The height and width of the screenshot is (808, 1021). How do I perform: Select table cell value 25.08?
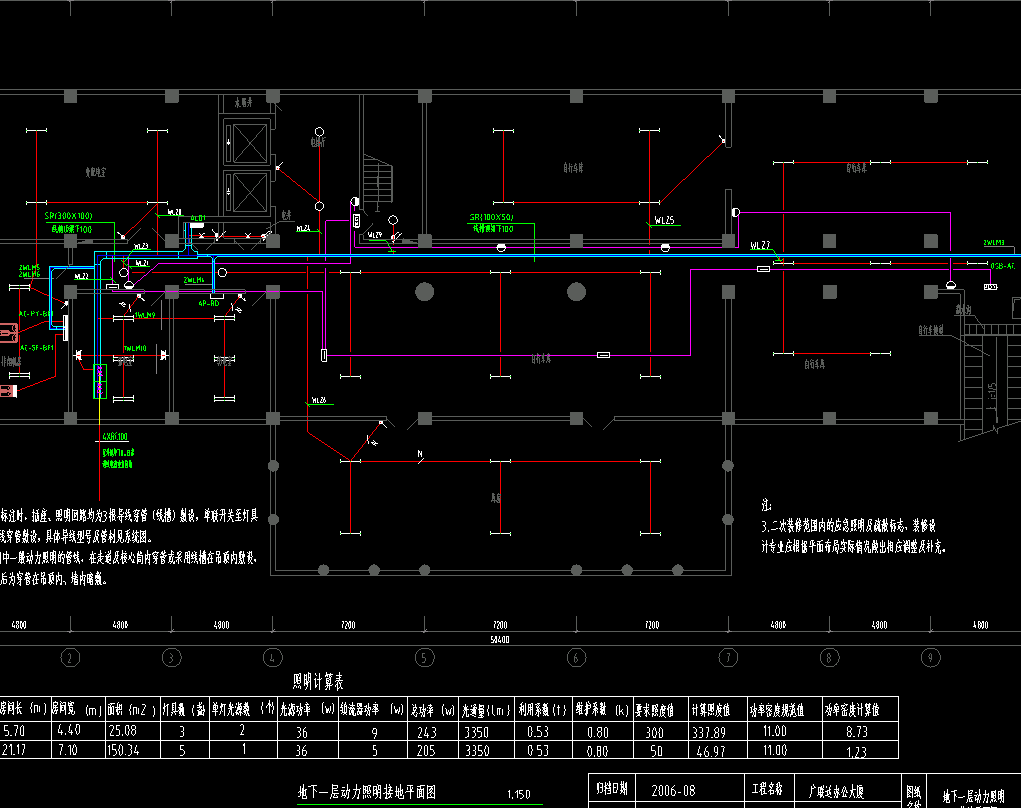[123, 731]
